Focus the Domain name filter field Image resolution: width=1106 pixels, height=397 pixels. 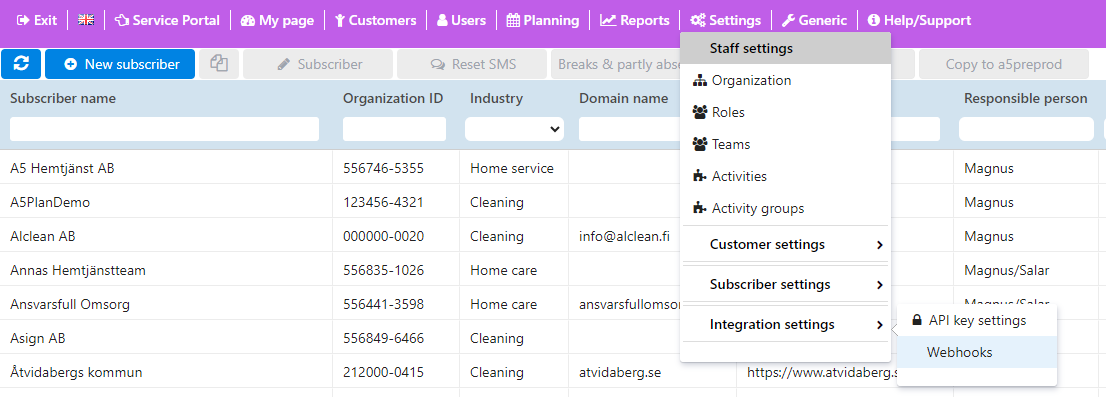629,129
